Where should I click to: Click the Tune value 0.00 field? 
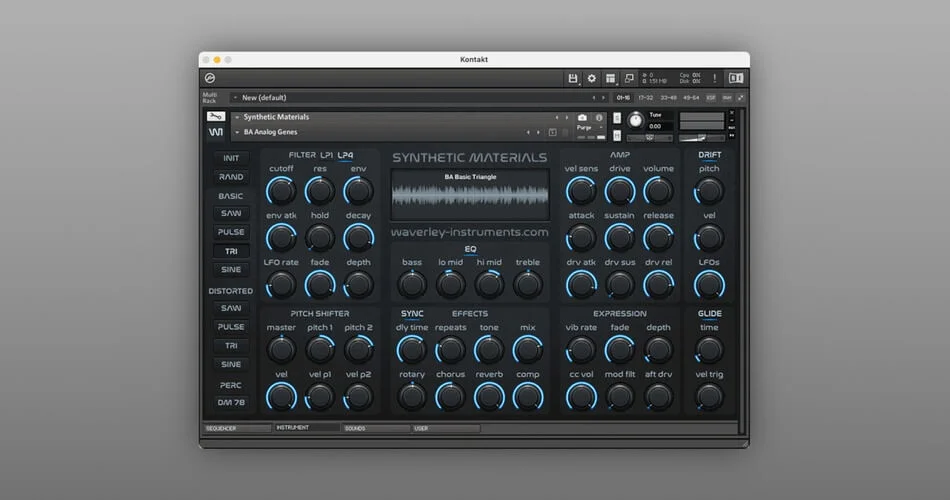[x=660, y=127]
